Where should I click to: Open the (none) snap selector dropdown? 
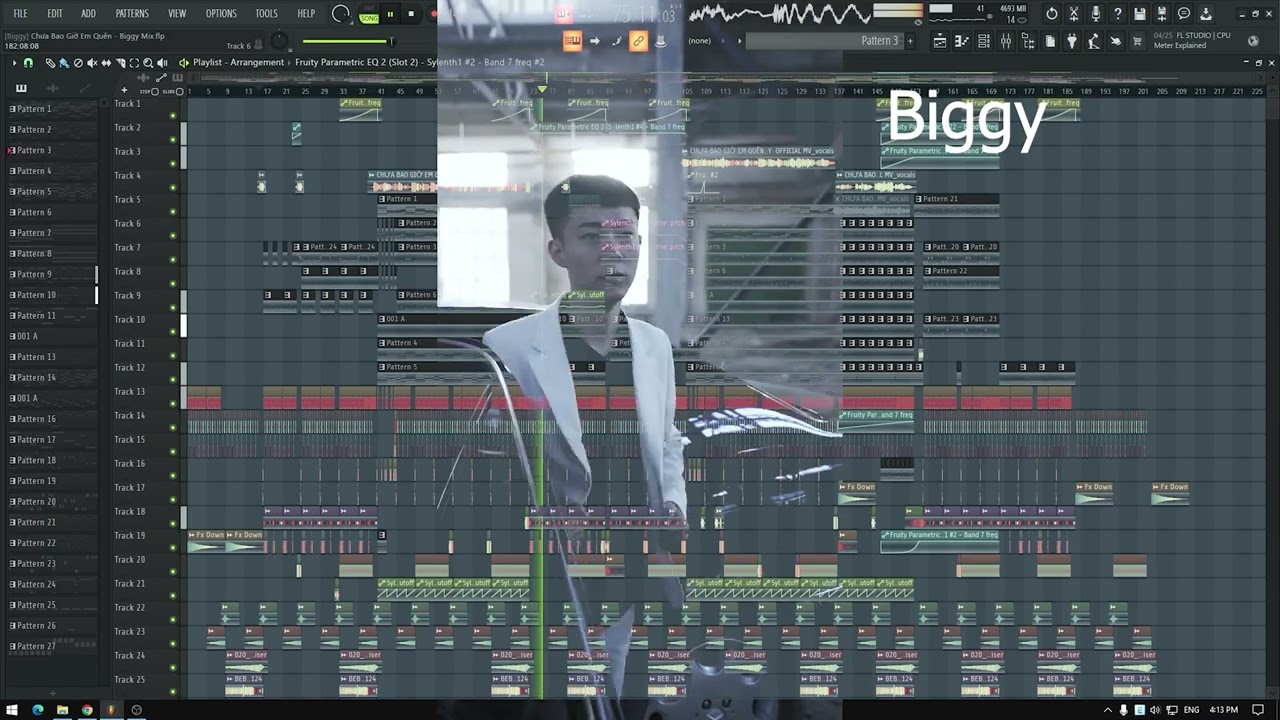pos(700,41)
